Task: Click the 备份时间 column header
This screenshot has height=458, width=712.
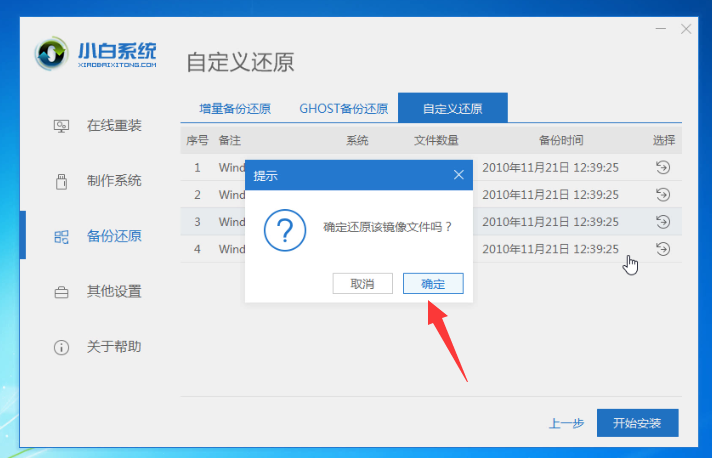Action: pos(561,140)
